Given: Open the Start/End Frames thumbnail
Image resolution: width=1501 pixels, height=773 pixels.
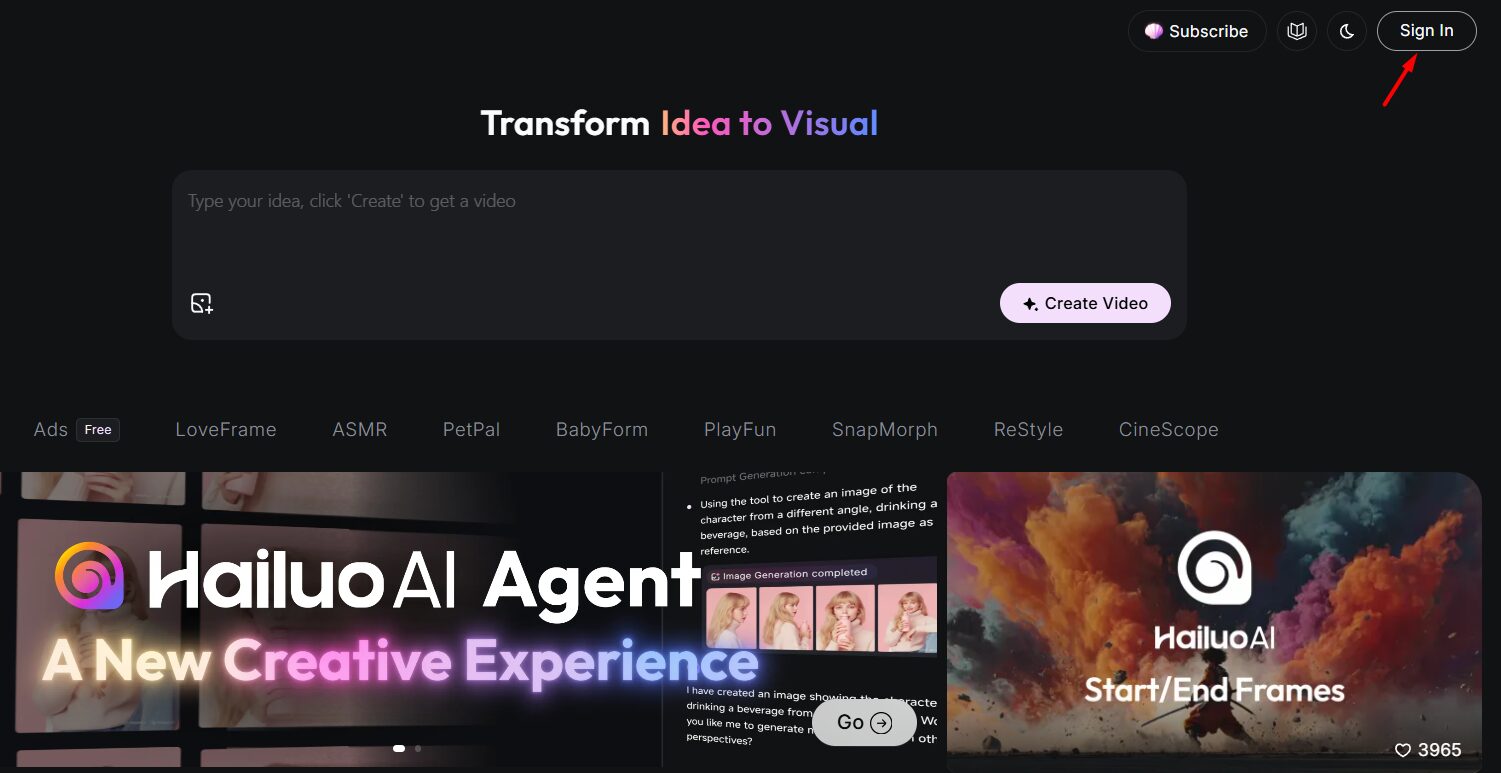Looking at the screenshot, I should coord(1214,620).
